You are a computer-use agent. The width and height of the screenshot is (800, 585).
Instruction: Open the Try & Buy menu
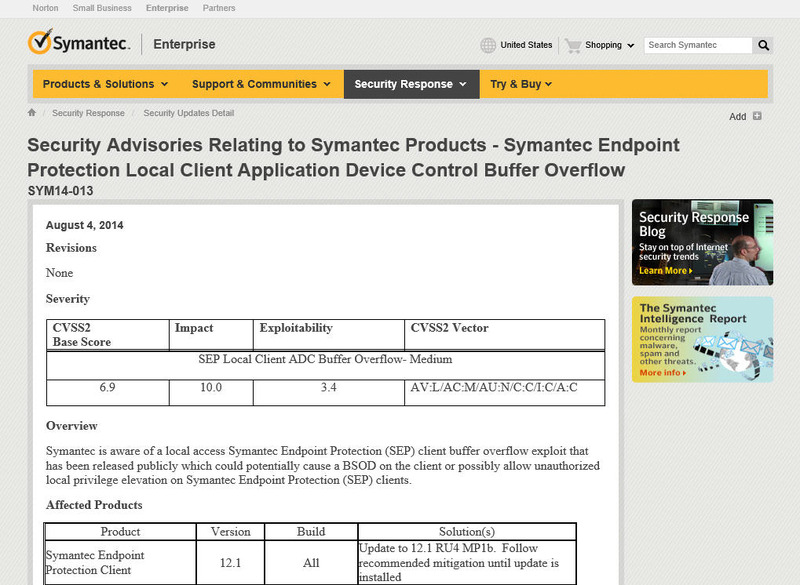click(521, 84)
